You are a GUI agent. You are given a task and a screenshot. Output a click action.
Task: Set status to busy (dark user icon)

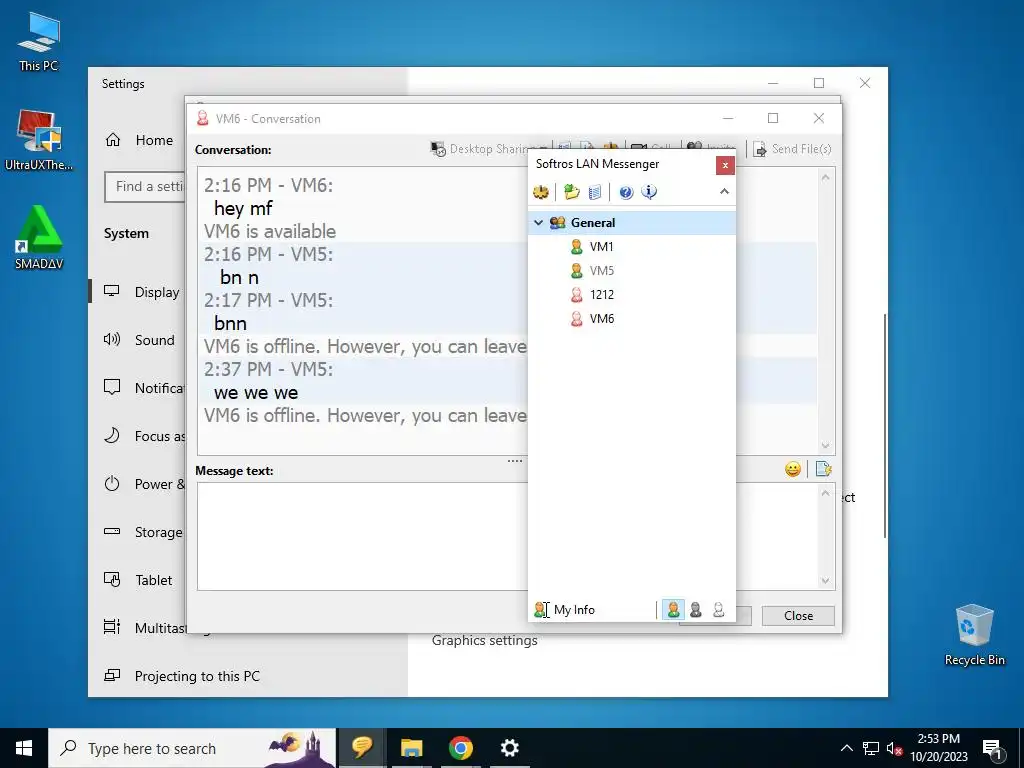coord(696,610)
